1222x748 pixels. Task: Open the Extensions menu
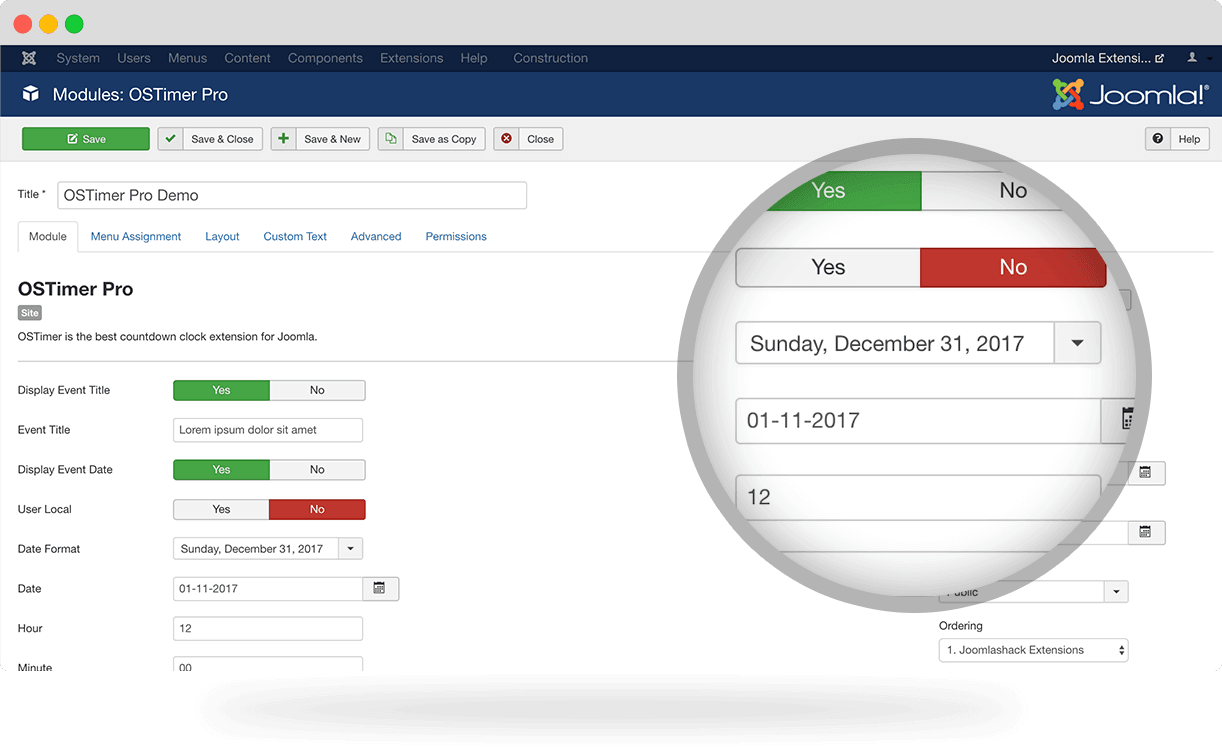point(411,58)
